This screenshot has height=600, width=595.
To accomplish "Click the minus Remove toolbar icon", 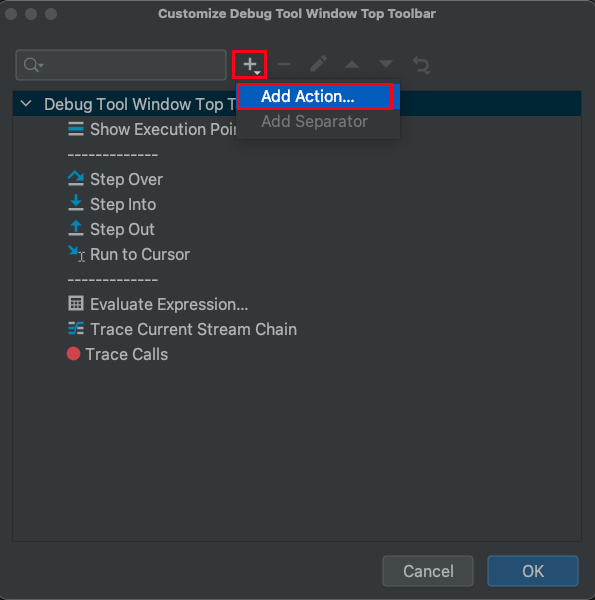I will point(284,64).
